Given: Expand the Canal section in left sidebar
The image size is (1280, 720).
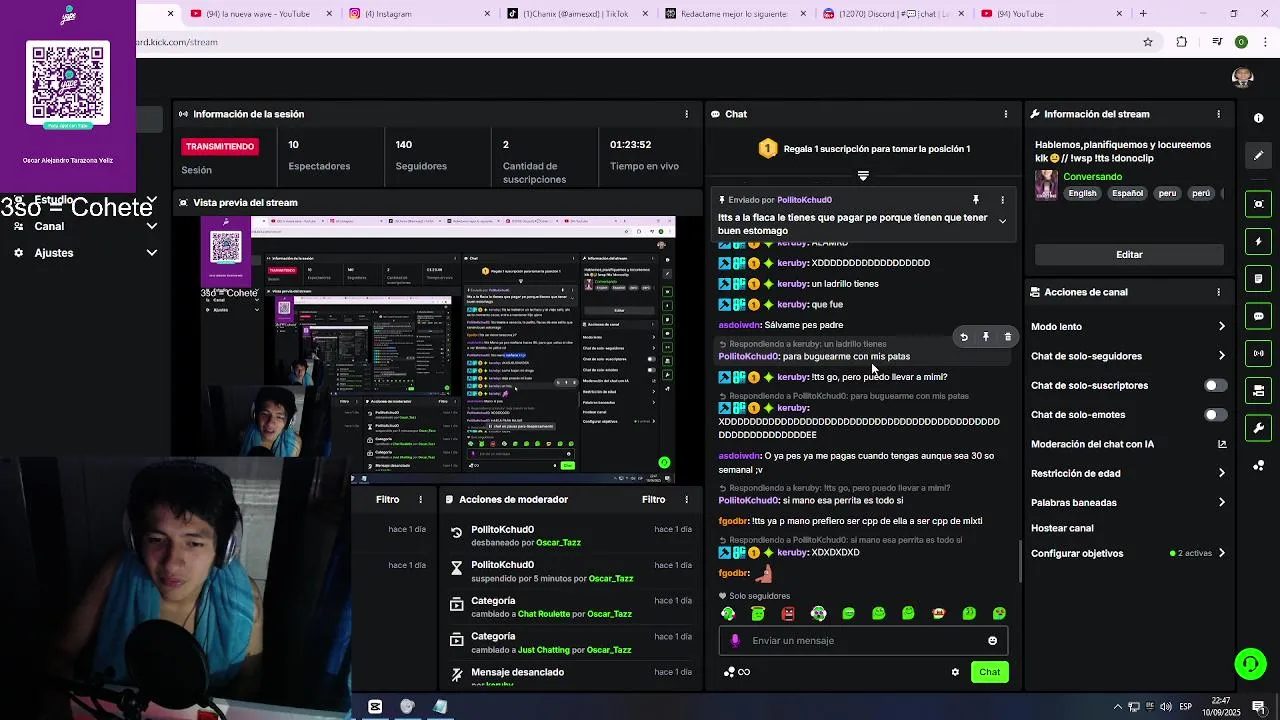Looking at the screenshot, I should tap(152, 226).
